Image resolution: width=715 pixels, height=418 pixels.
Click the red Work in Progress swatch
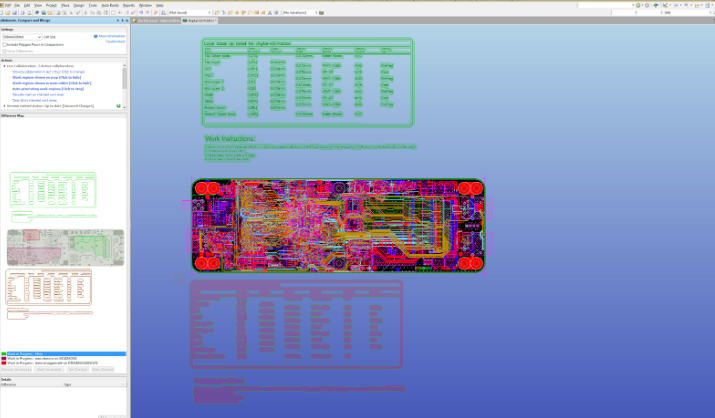click(x=4, y=363)
